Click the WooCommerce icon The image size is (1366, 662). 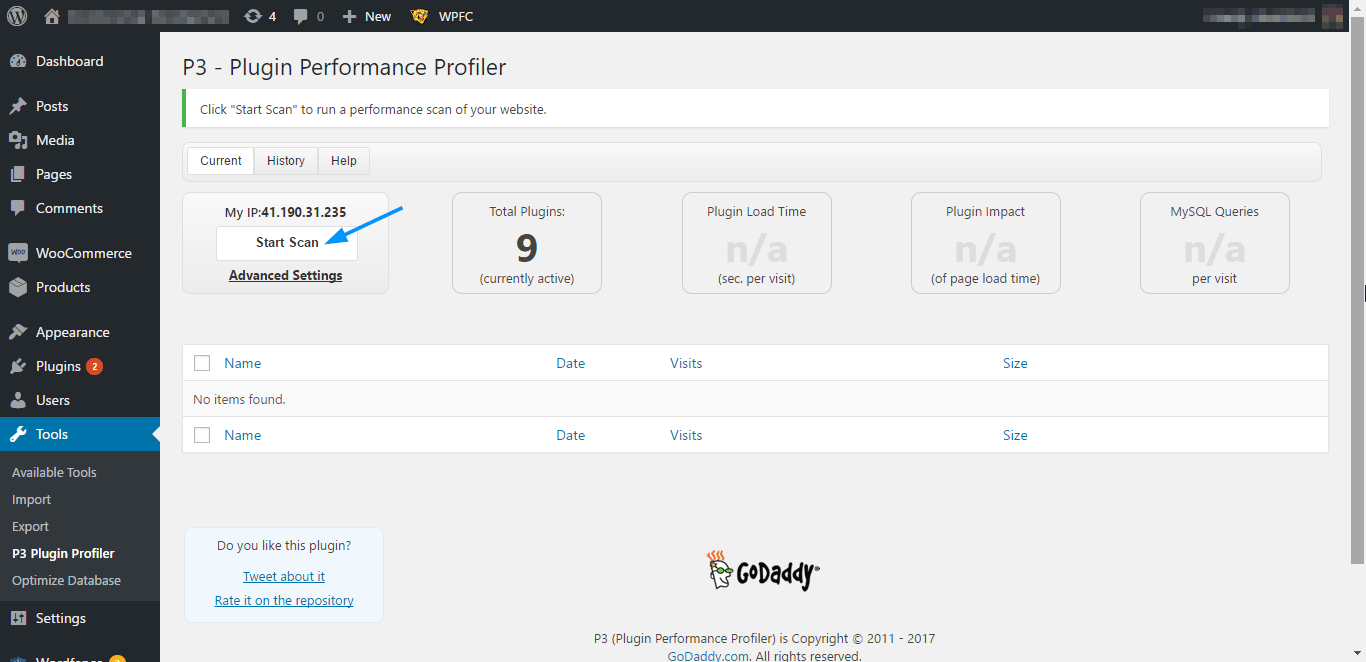click(x=18, y=253)
